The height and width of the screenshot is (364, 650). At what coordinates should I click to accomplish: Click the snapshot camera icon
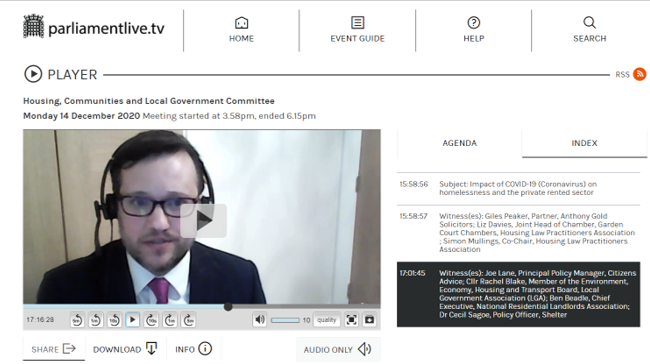pyautogui.click(x=369, y=320)
